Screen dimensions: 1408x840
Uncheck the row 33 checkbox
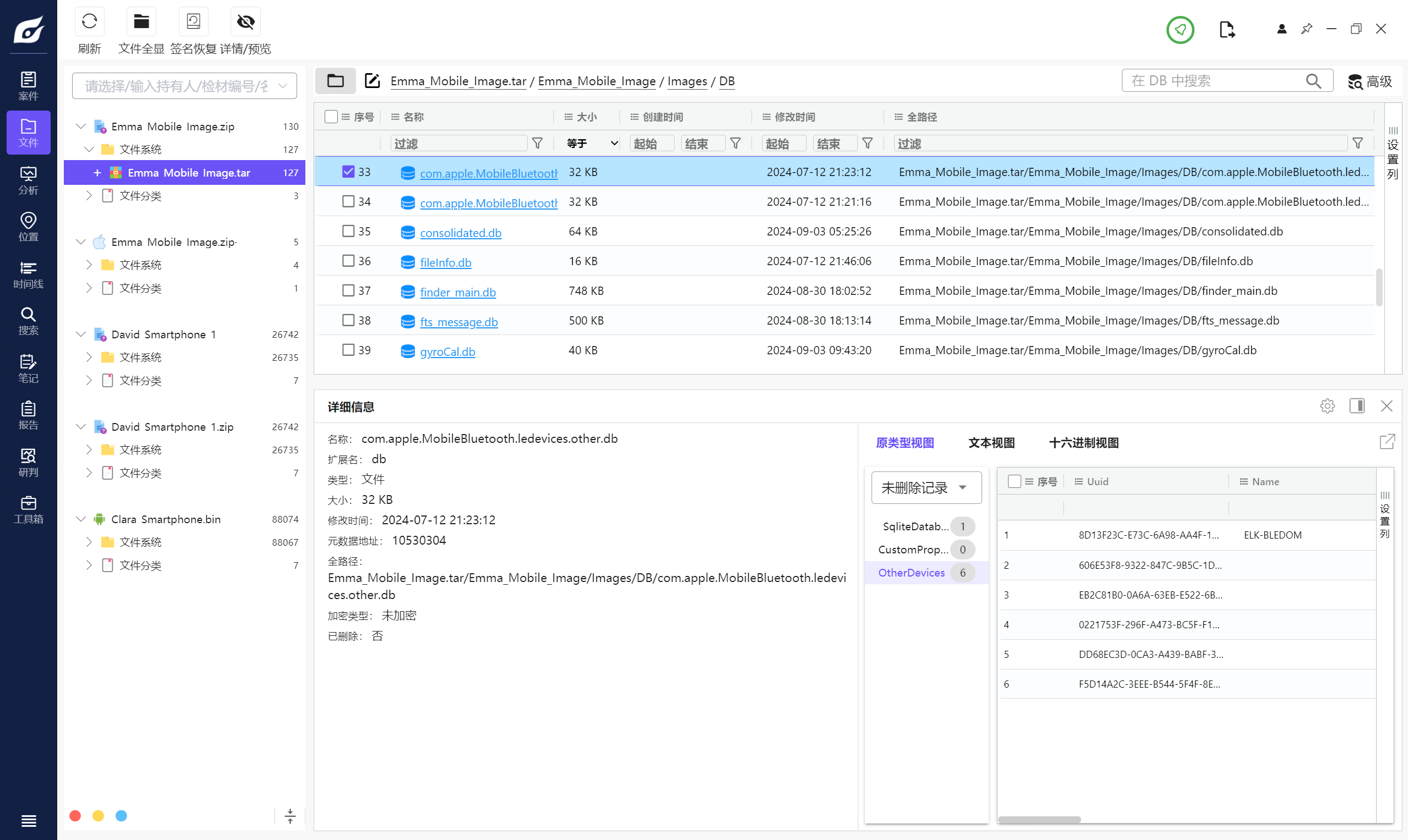(x=348, y=172)
